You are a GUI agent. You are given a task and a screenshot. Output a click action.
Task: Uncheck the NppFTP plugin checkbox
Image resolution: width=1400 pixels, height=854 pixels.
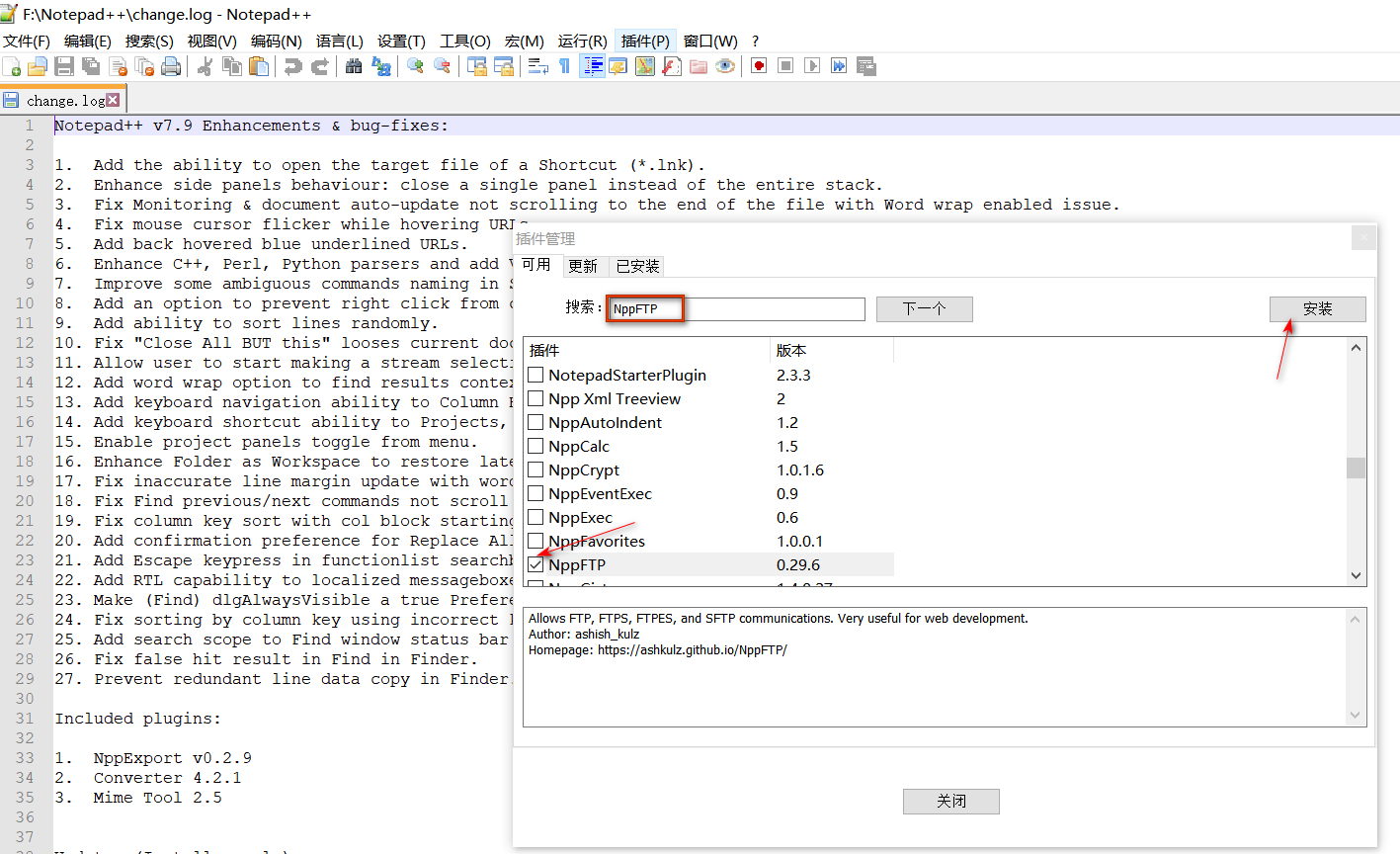[535, 565]
